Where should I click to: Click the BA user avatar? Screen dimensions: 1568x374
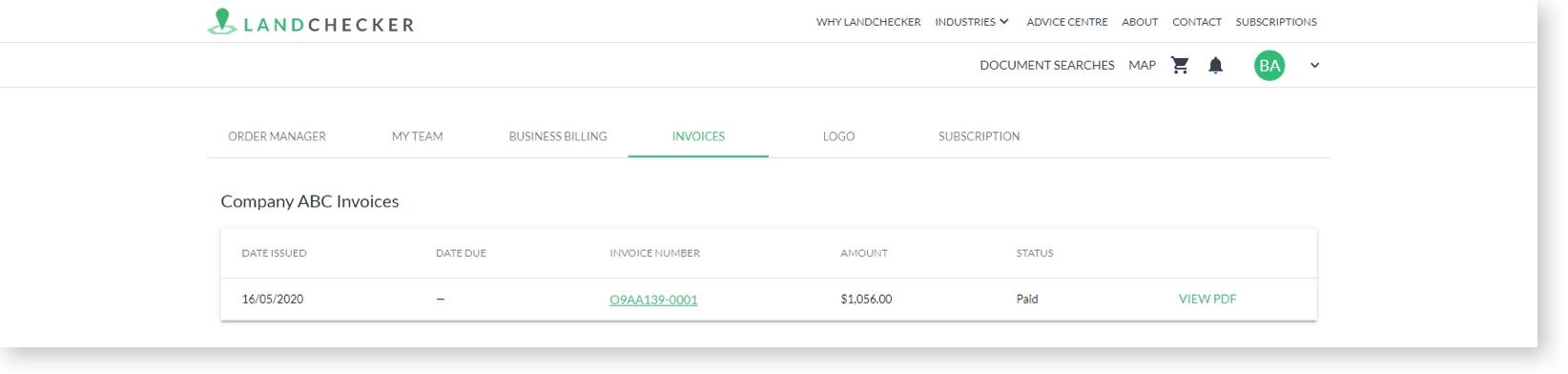(x=1269, y=65)
